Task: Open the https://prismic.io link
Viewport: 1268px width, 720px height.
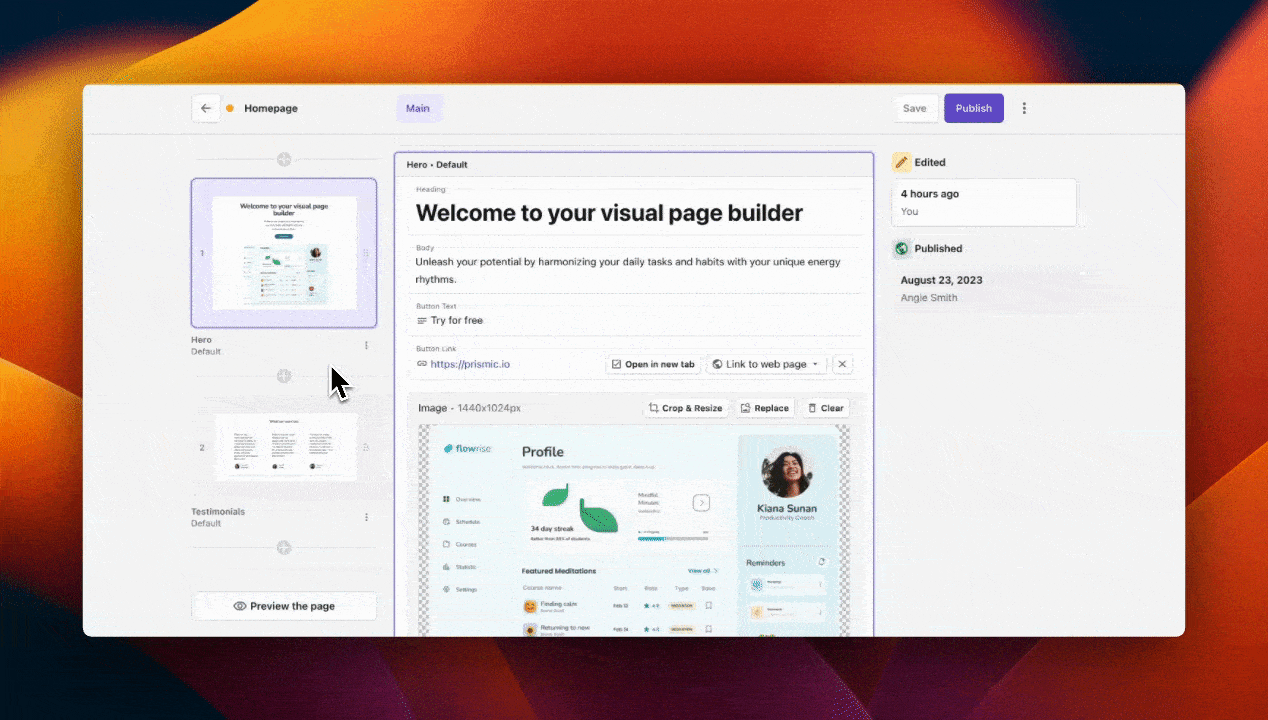Action: click(x=470, y=364)
